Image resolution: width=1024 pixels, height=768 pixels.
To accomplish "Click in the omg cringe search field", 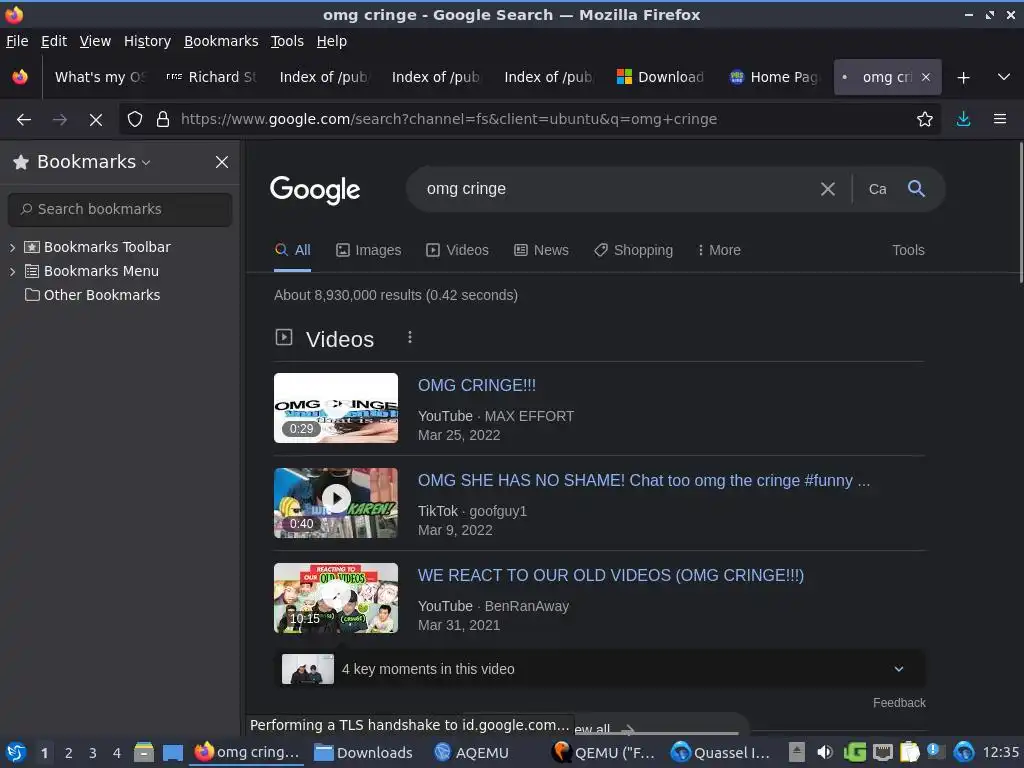I will [x=614, y=189].
